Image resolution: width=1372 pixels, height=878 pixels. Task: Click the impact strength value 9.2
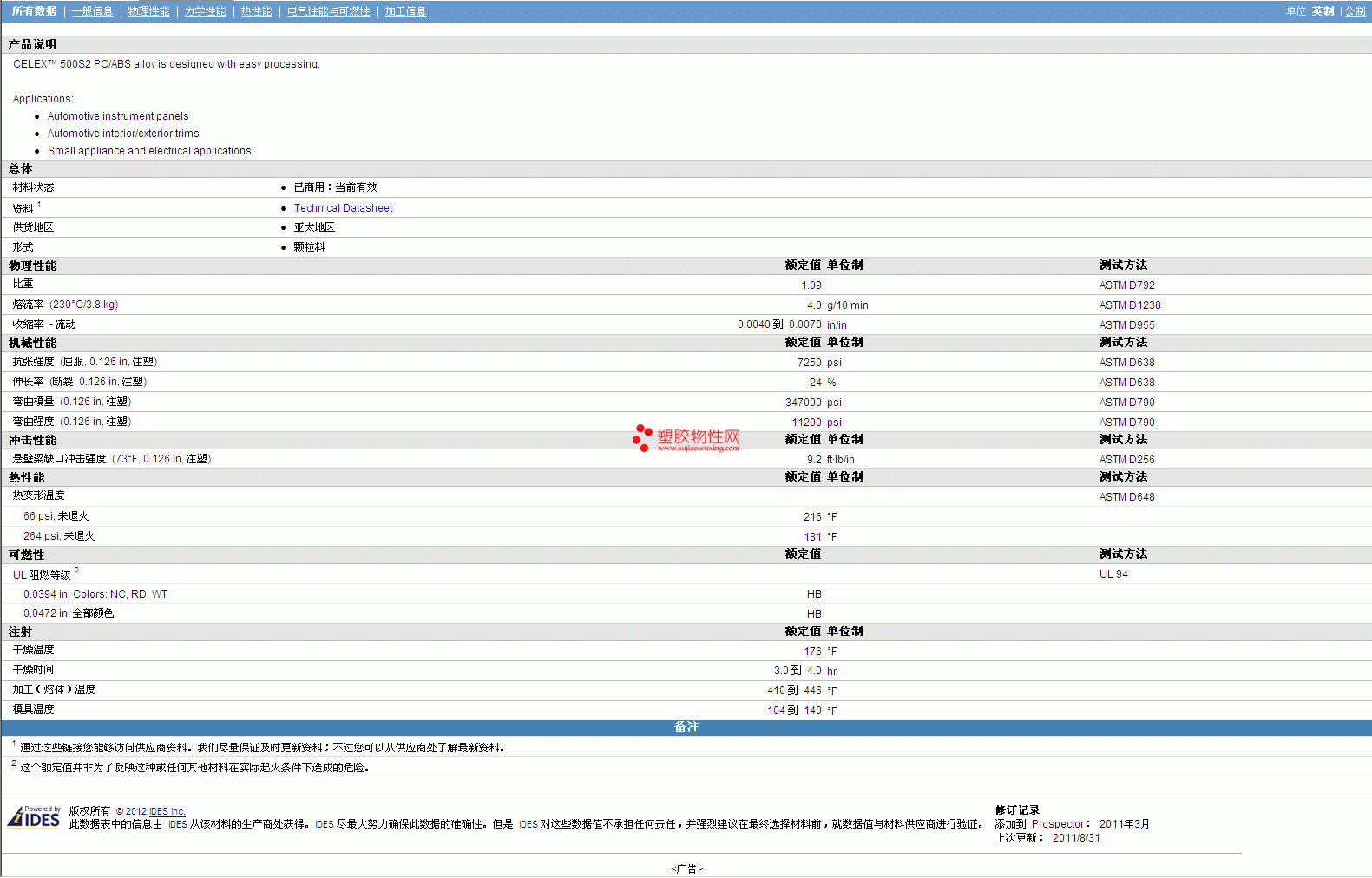point(814,460)
